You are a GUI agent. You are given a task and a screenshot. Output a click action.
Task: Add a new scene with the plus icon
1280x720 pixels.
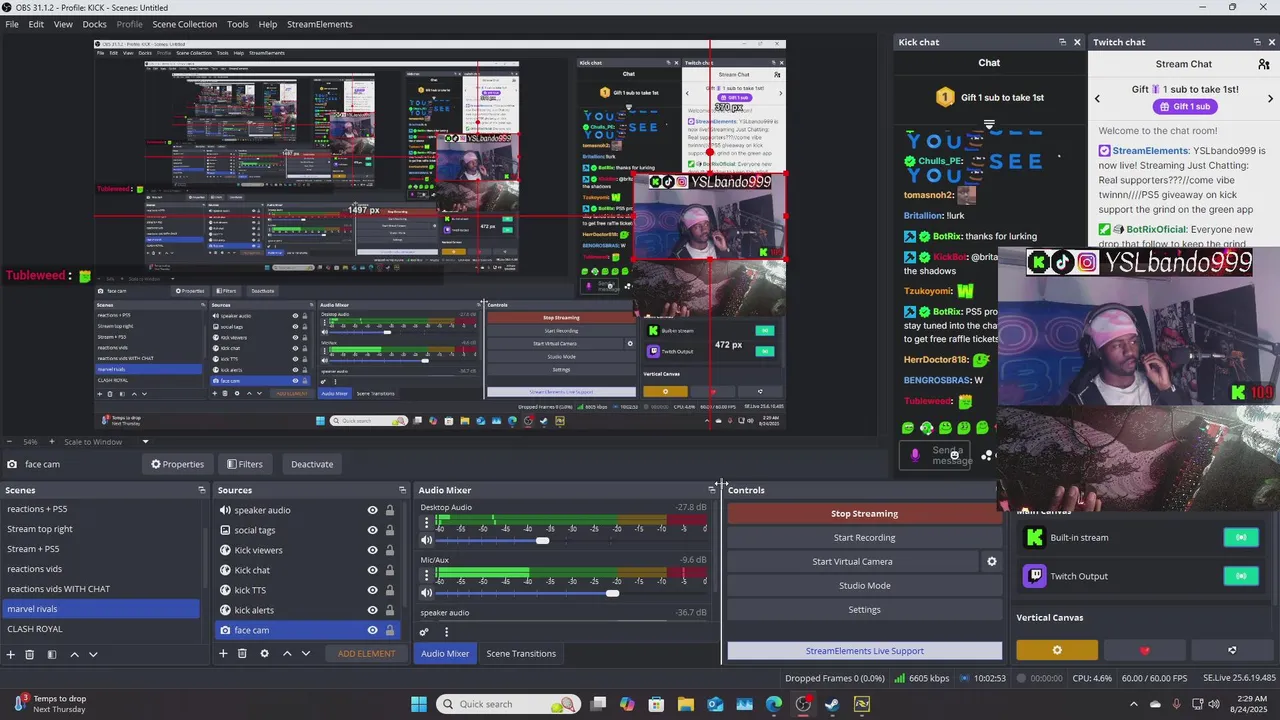(x=11, y=654)
